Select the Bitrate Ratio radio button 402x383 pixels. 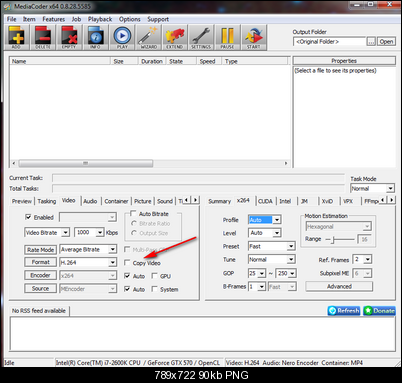tap(134, 223)
